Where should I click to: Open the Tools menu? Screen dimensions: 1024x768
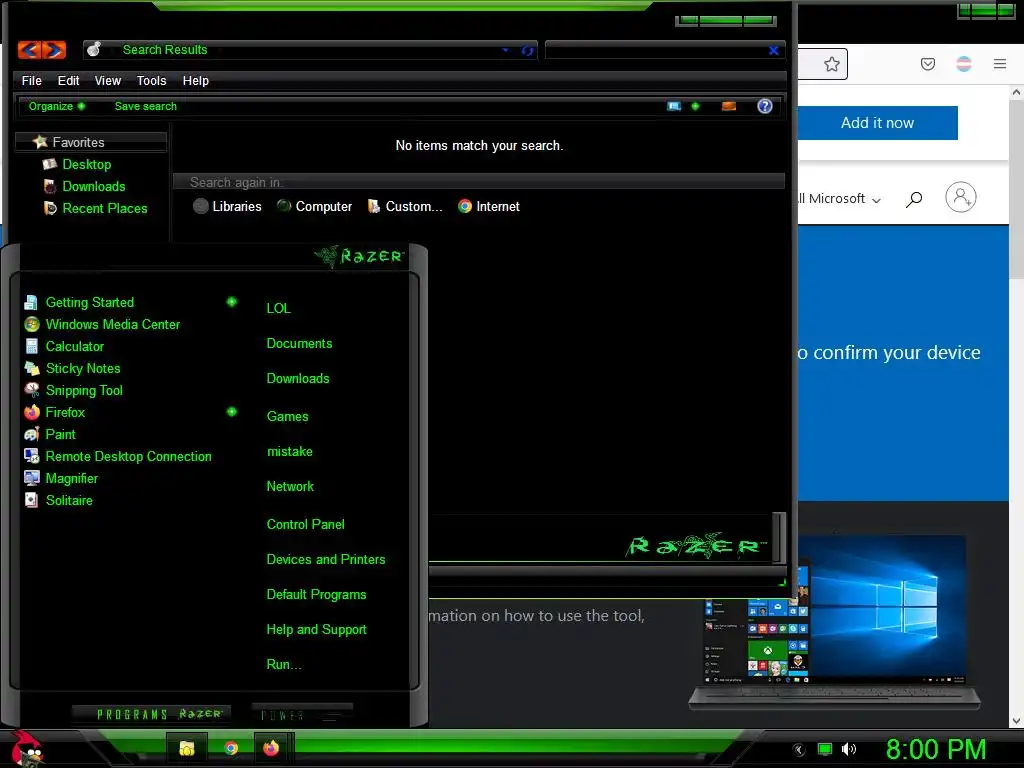(x=152, y=80)
